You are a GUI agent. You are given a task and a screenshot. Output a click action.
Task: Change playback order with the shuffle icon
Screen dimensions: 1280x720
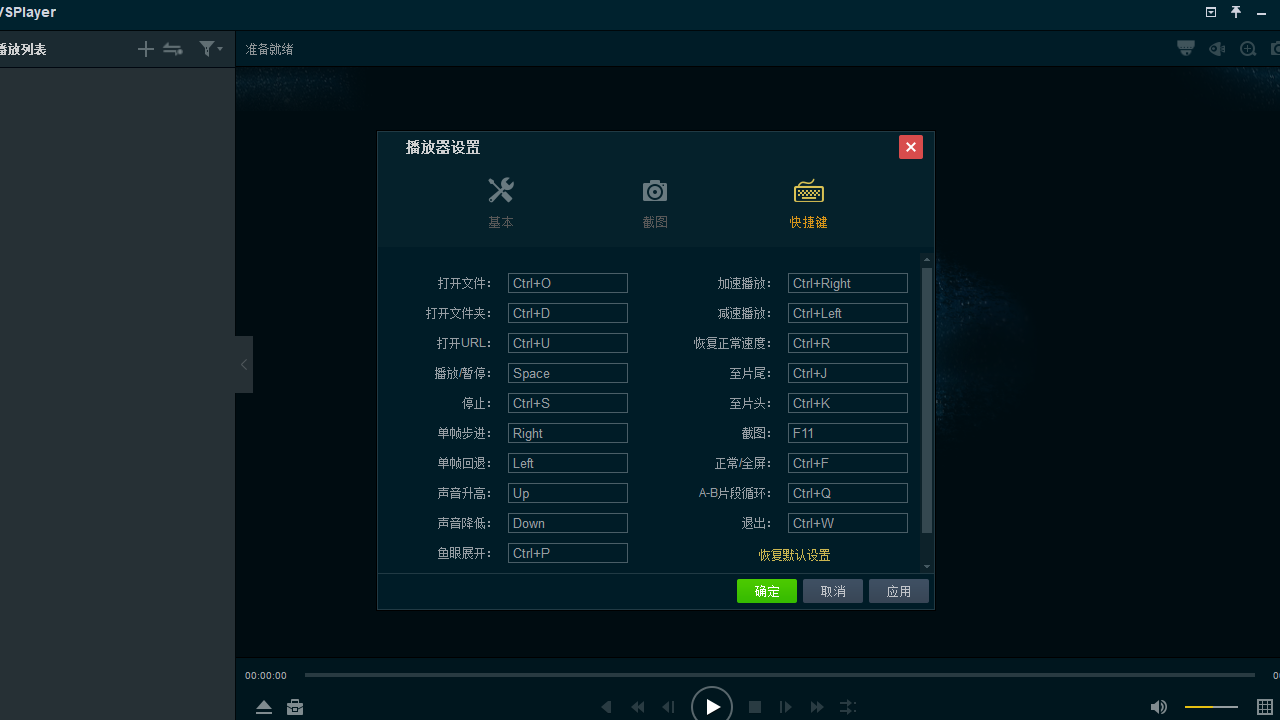848,707
